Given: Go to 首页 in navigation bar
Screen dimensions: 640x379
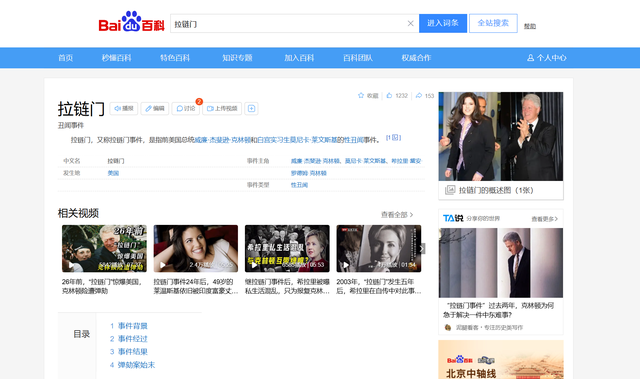Looking at the screenshot, I should (66, 58).
